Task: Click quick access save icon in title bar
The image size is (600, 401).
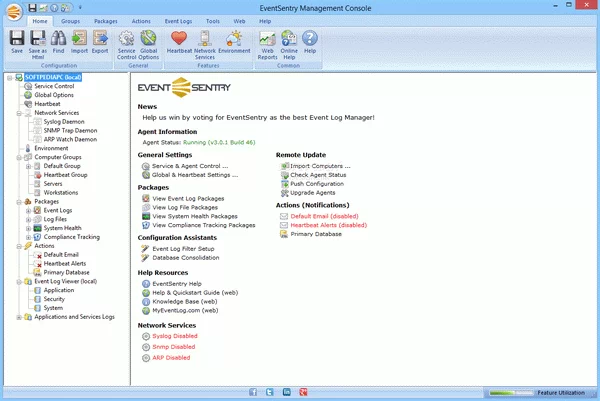Action: click(x=33, y=8)
